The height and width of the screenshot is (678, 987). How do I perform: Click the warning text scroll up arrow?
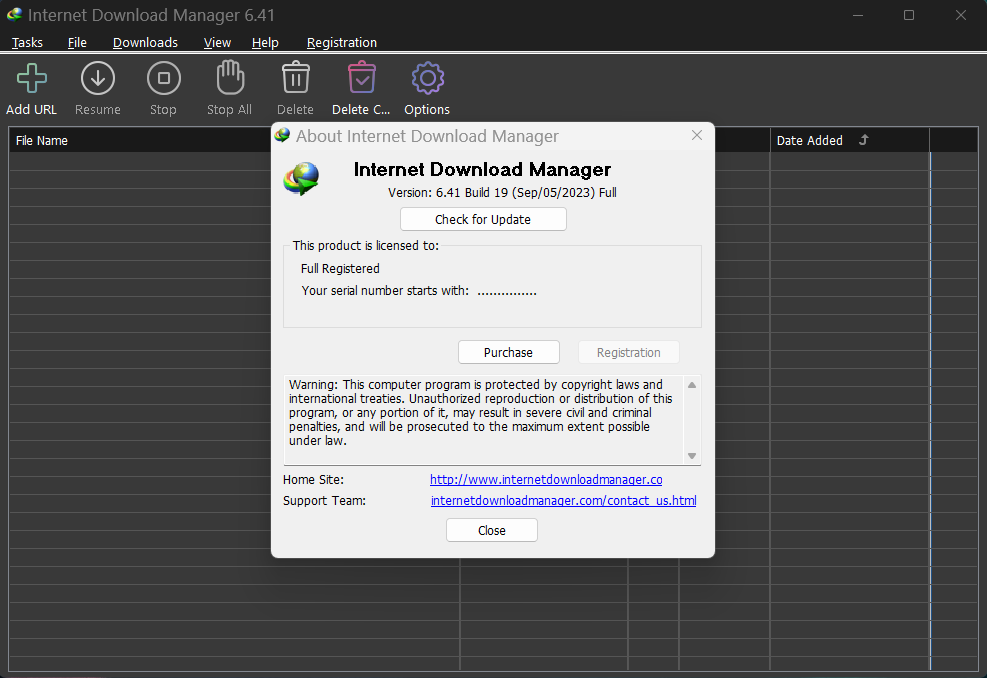692,385
